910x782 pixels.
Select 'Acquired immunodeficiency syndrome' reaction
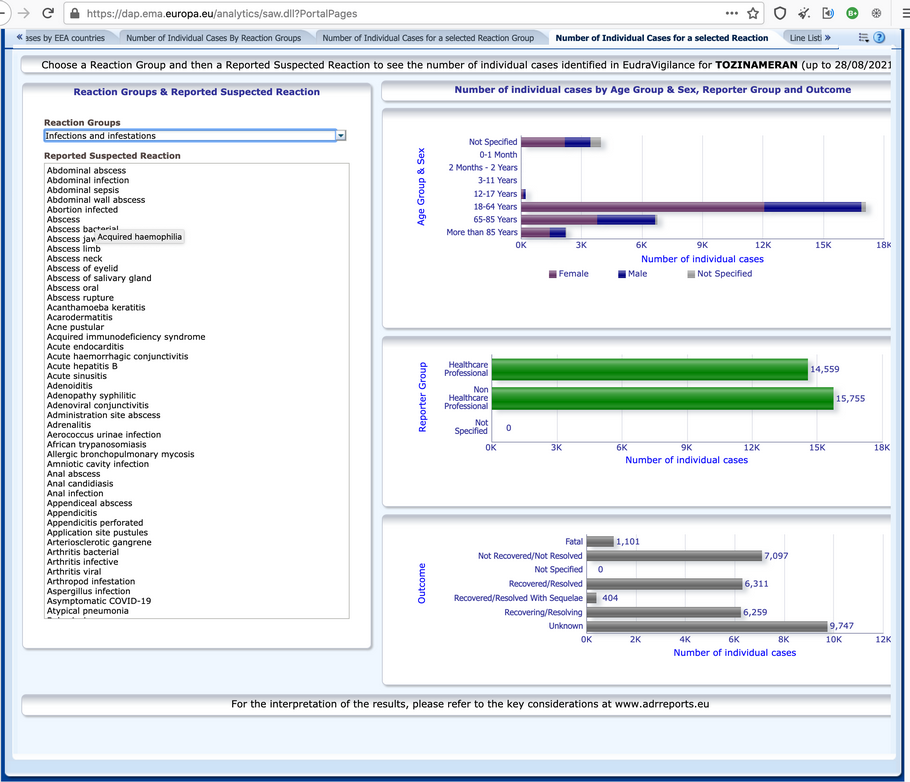coord(126,337)
